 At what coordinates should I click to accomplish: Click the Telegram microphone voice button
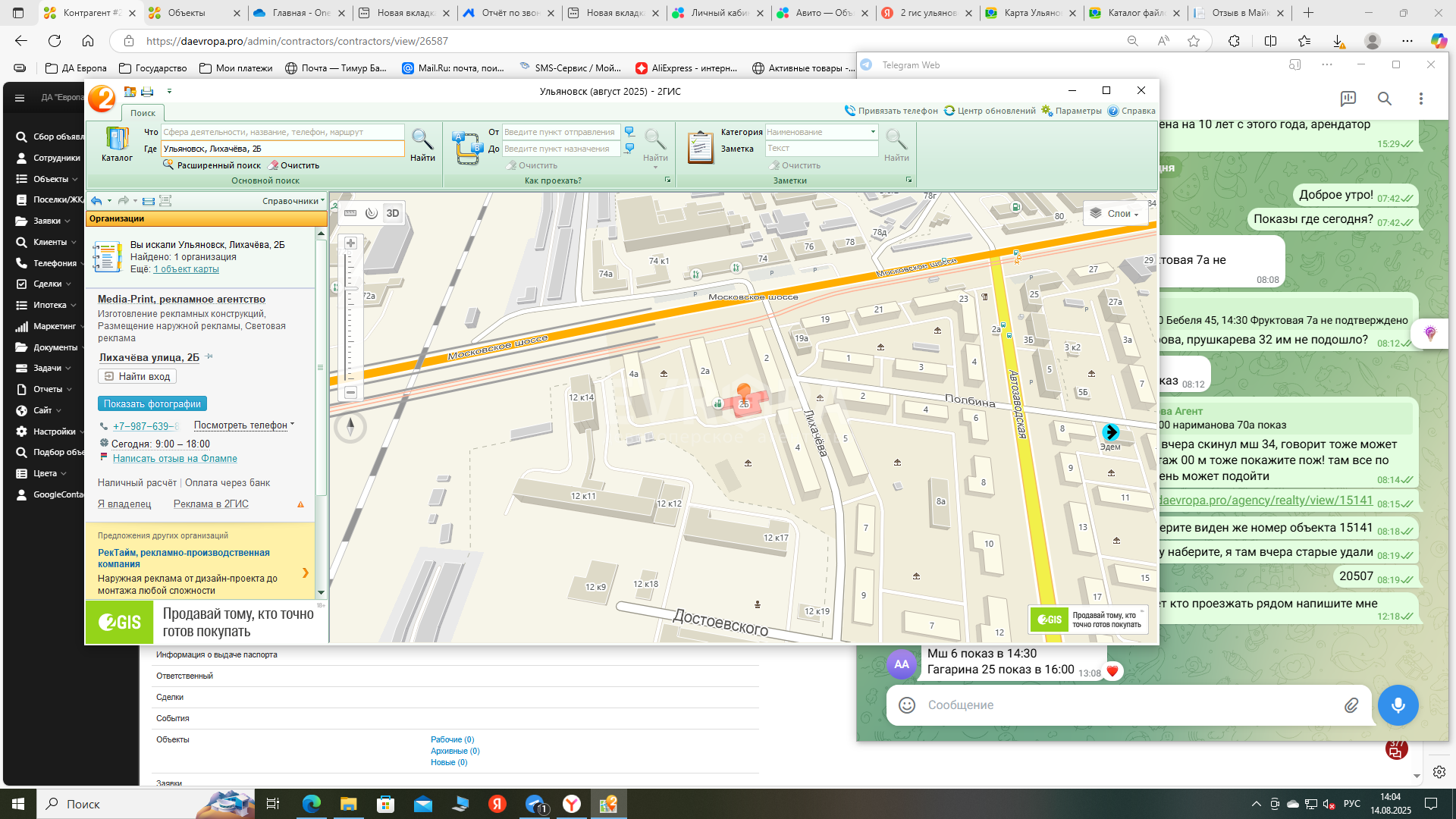1398,705
